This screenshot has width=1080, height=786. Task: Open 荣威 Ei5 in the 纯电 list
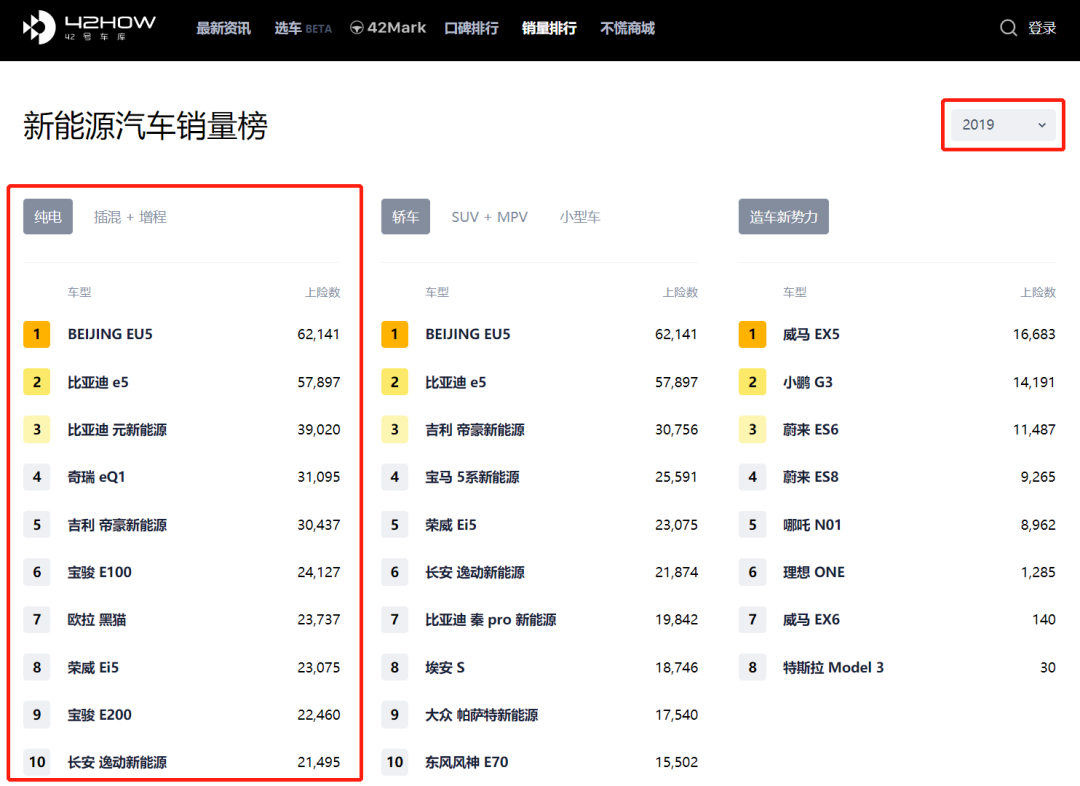pos(93,668)
